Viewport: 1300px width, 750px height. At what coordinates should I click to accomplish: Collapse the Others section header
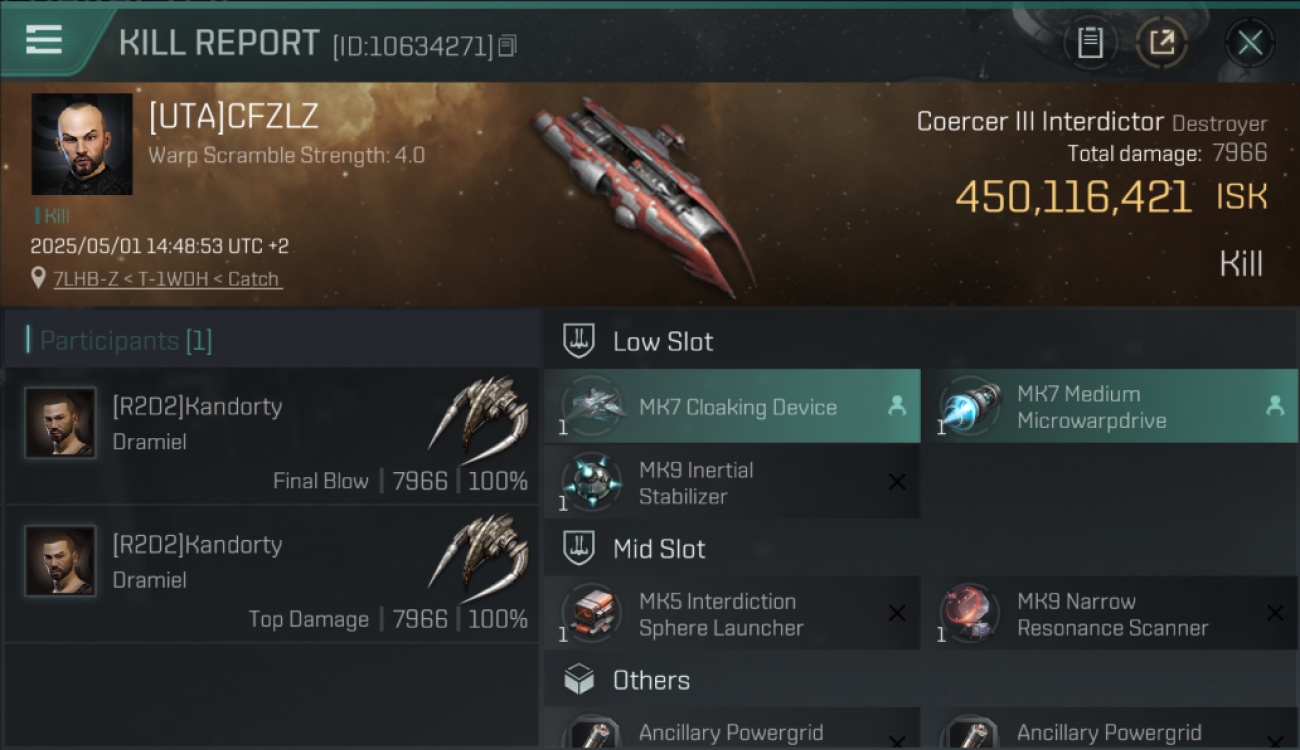pyautogui.click(x=921, y=680)
